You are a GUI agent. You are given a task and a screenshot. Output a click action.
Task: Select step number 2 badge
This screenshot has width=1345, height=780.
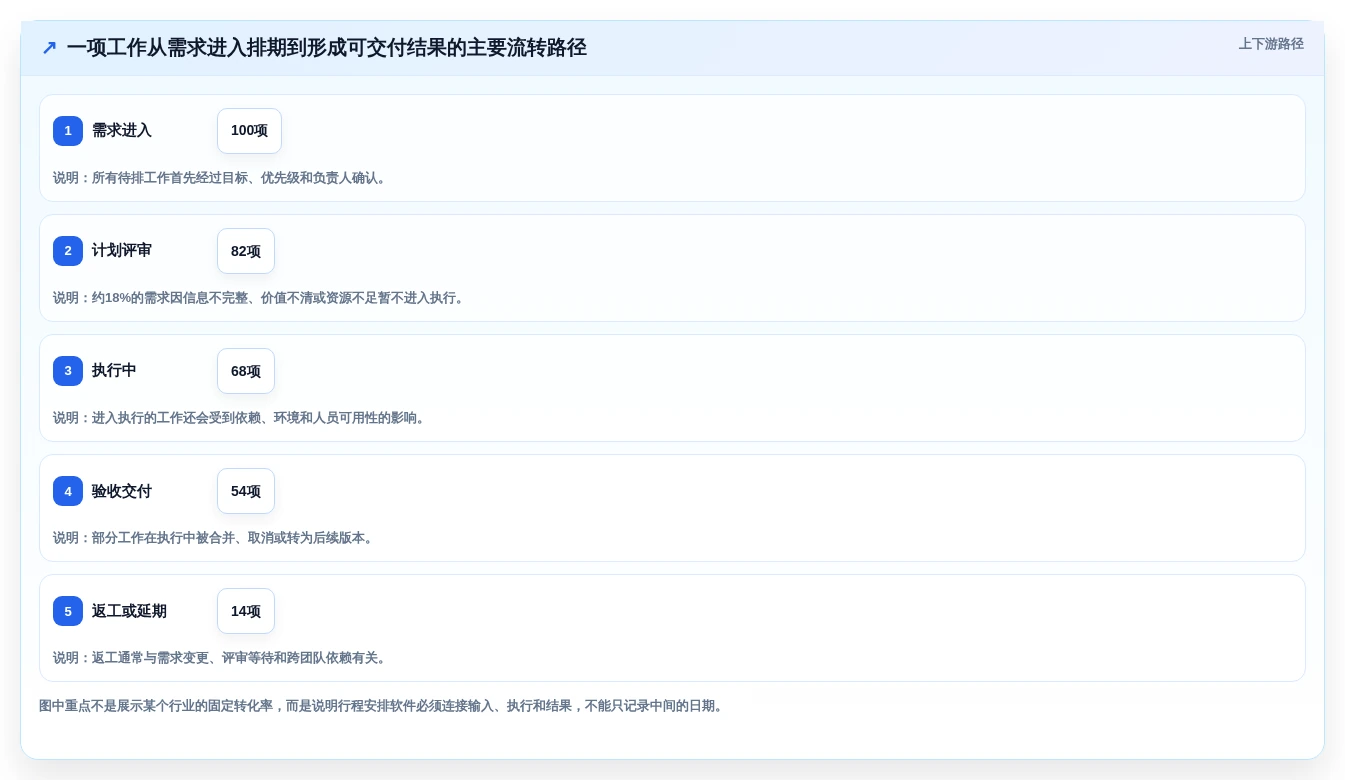pyautogui.click(x=68, y=251)
